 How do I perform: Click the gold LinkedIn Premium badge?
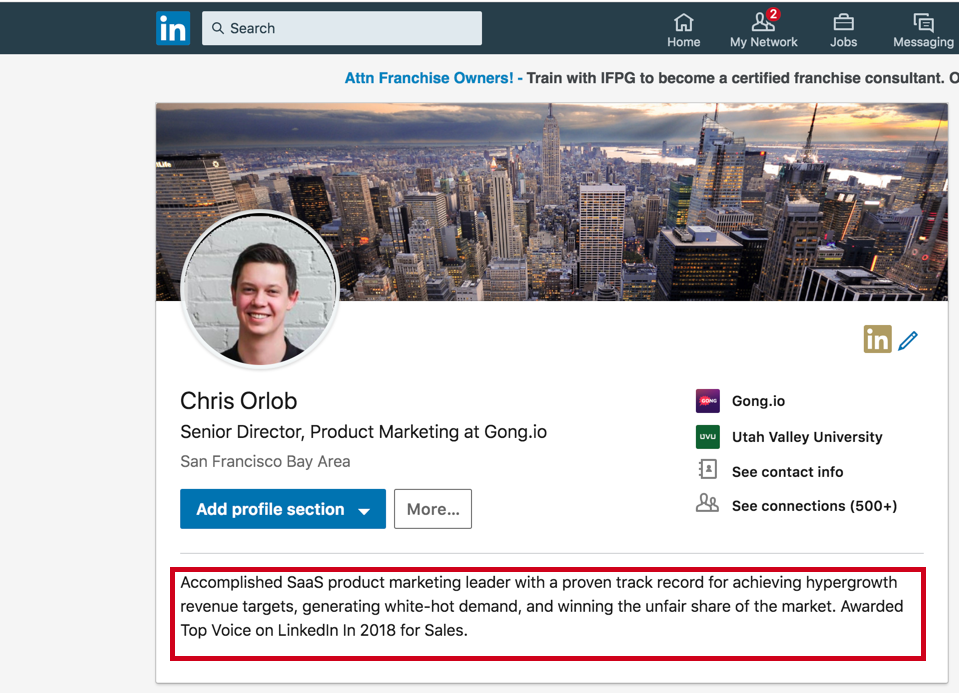click(x=877, y=339)
